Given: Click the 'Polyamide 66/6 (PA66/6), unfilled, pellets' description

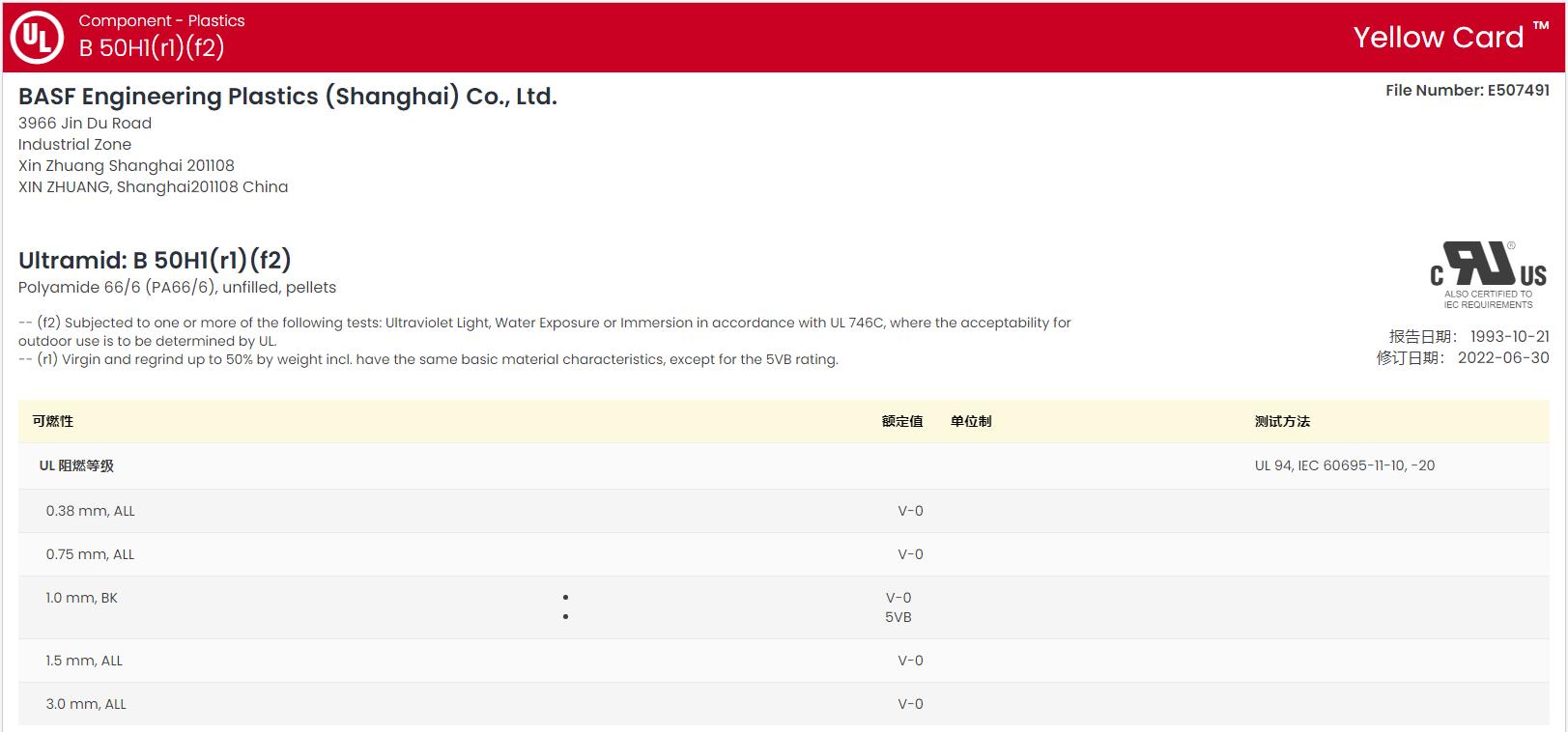Looking at the screenshot, I should tap(177, 287).
